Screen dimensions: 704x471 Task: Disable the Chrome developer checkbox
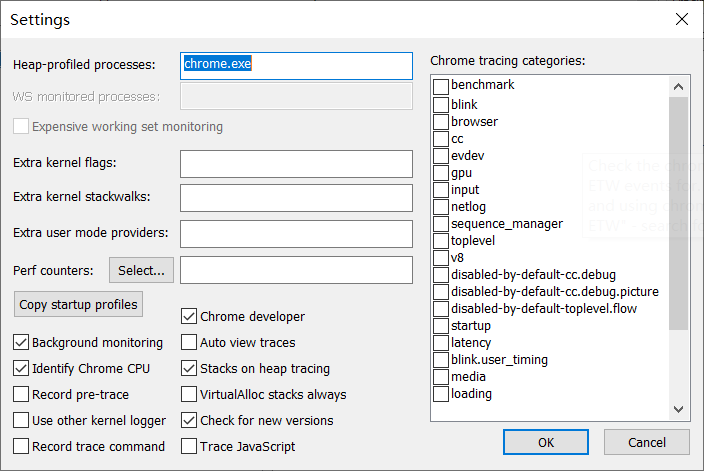189,316
